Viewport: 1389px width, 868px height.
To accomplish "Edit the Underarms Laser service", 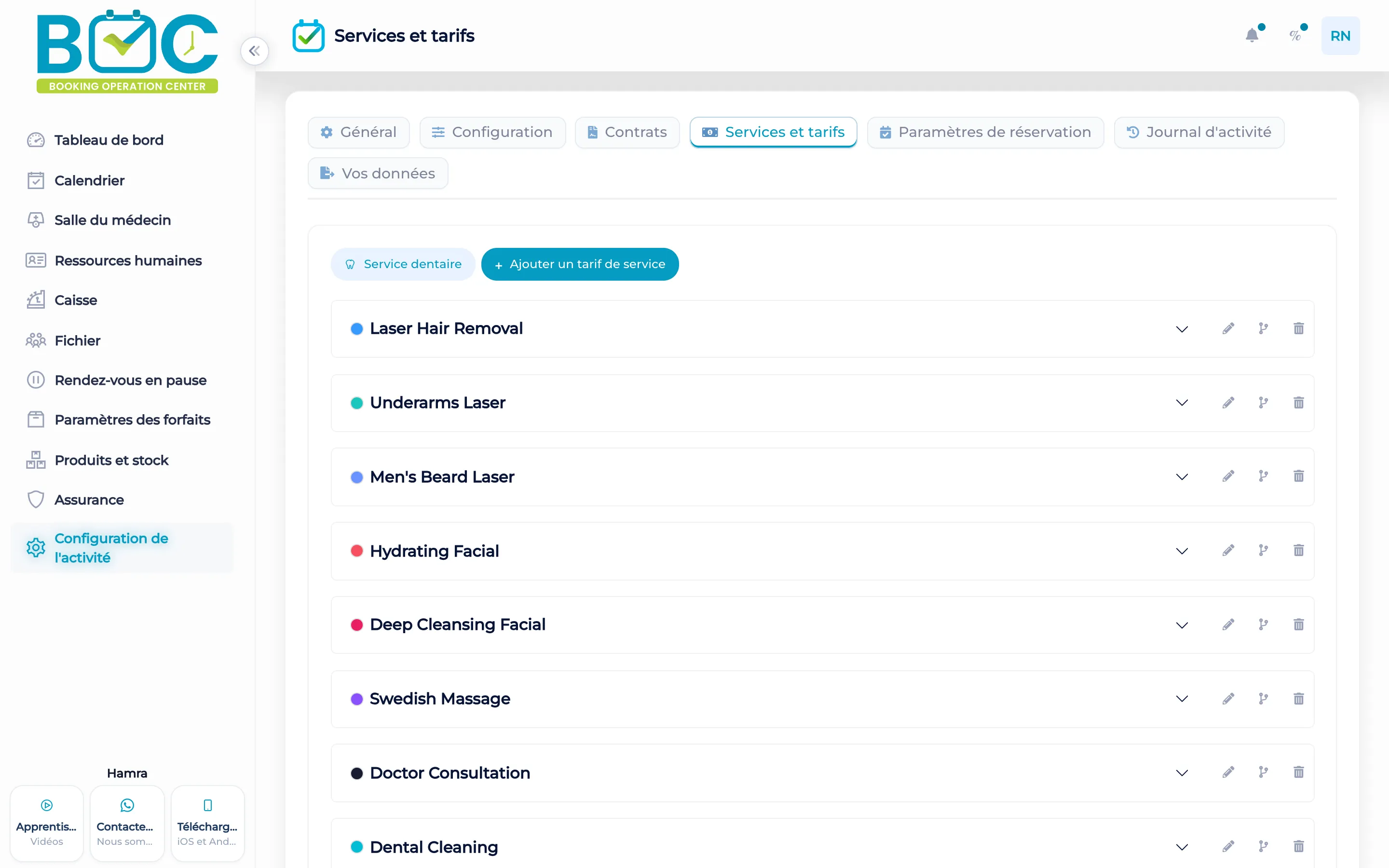I will pyautogui.click(x=1228, y=403).
